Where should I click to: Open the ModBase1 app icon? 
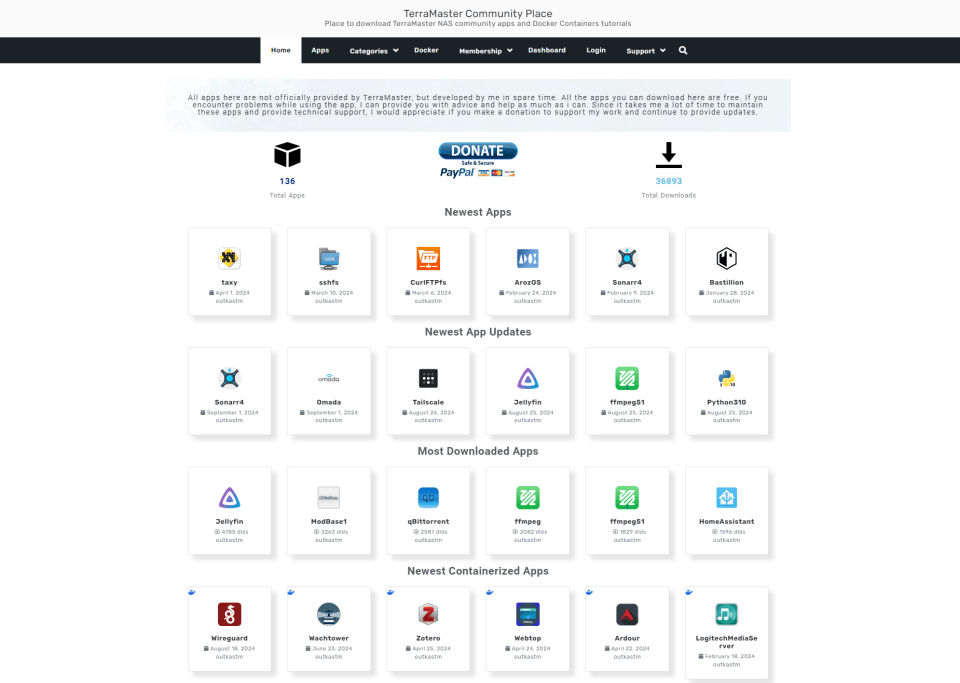[329, 498]
